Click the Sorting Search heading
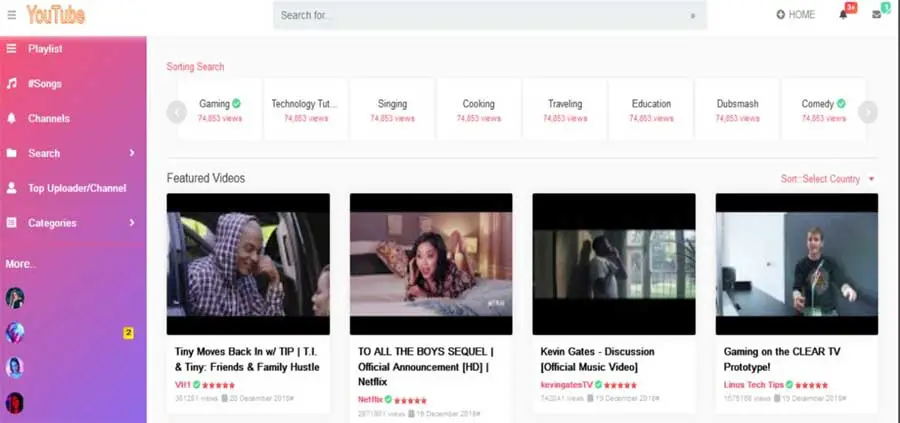 pos(195,67)
